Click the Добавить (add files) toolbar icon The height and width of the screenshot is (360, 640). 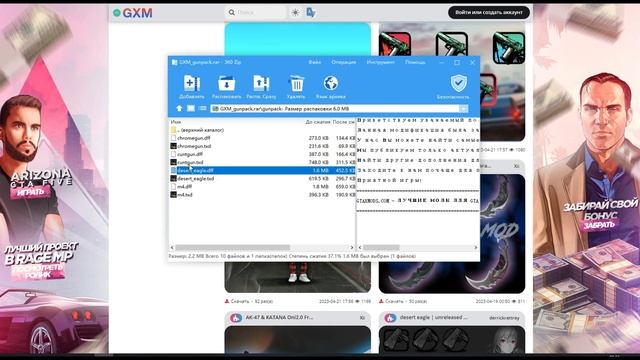(191, 84)
